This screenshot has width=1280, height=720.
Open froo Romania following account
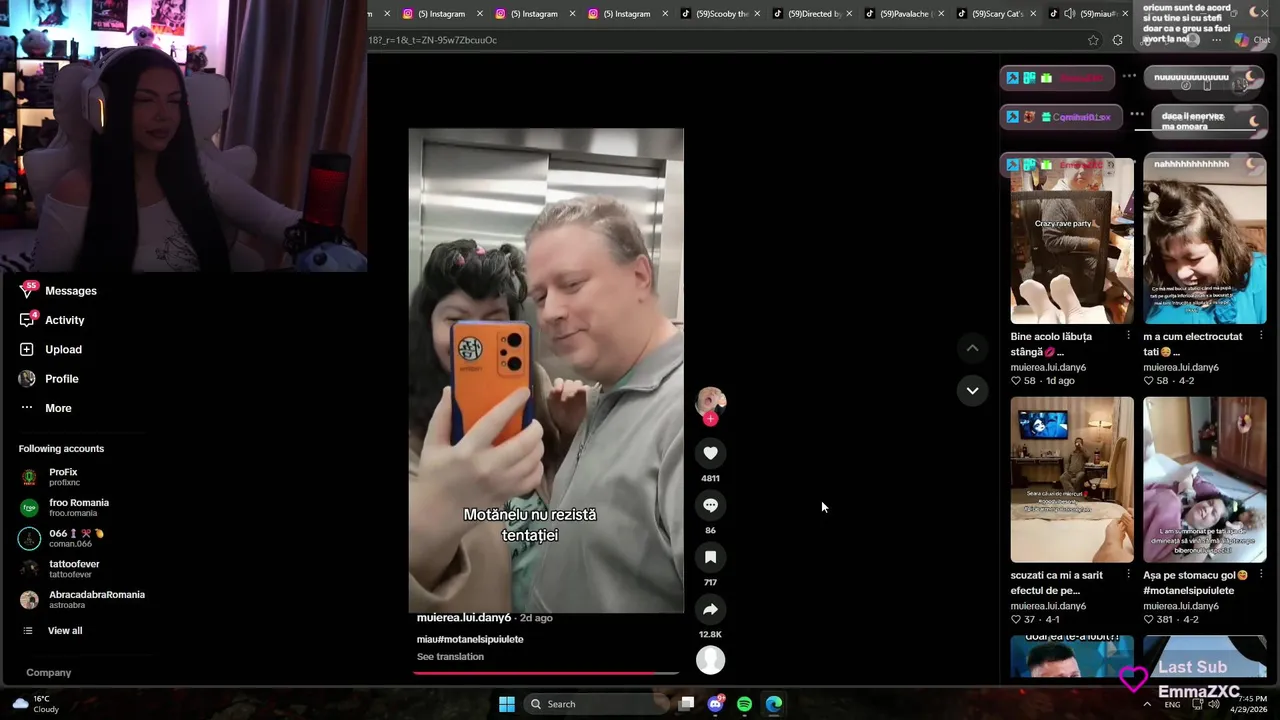point(64,508)
